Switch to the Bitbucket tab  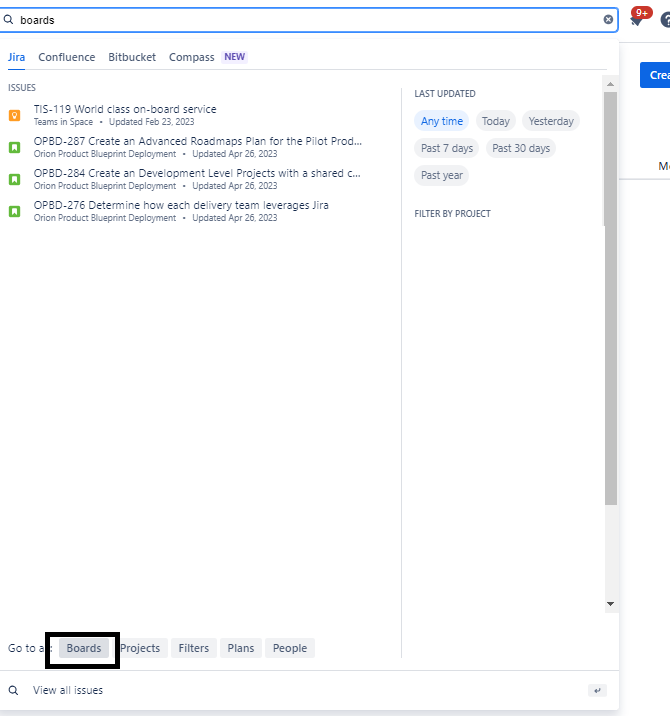(132, 57)
